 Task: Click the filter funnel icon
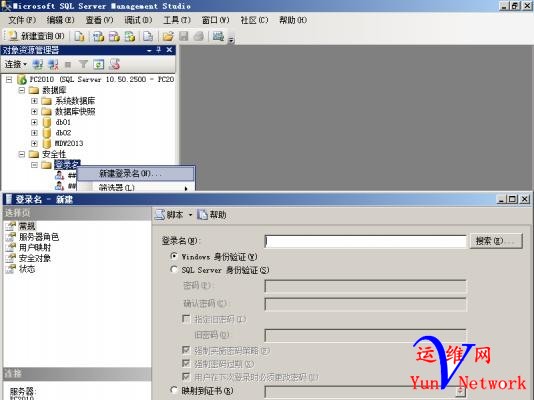[83, 64]
